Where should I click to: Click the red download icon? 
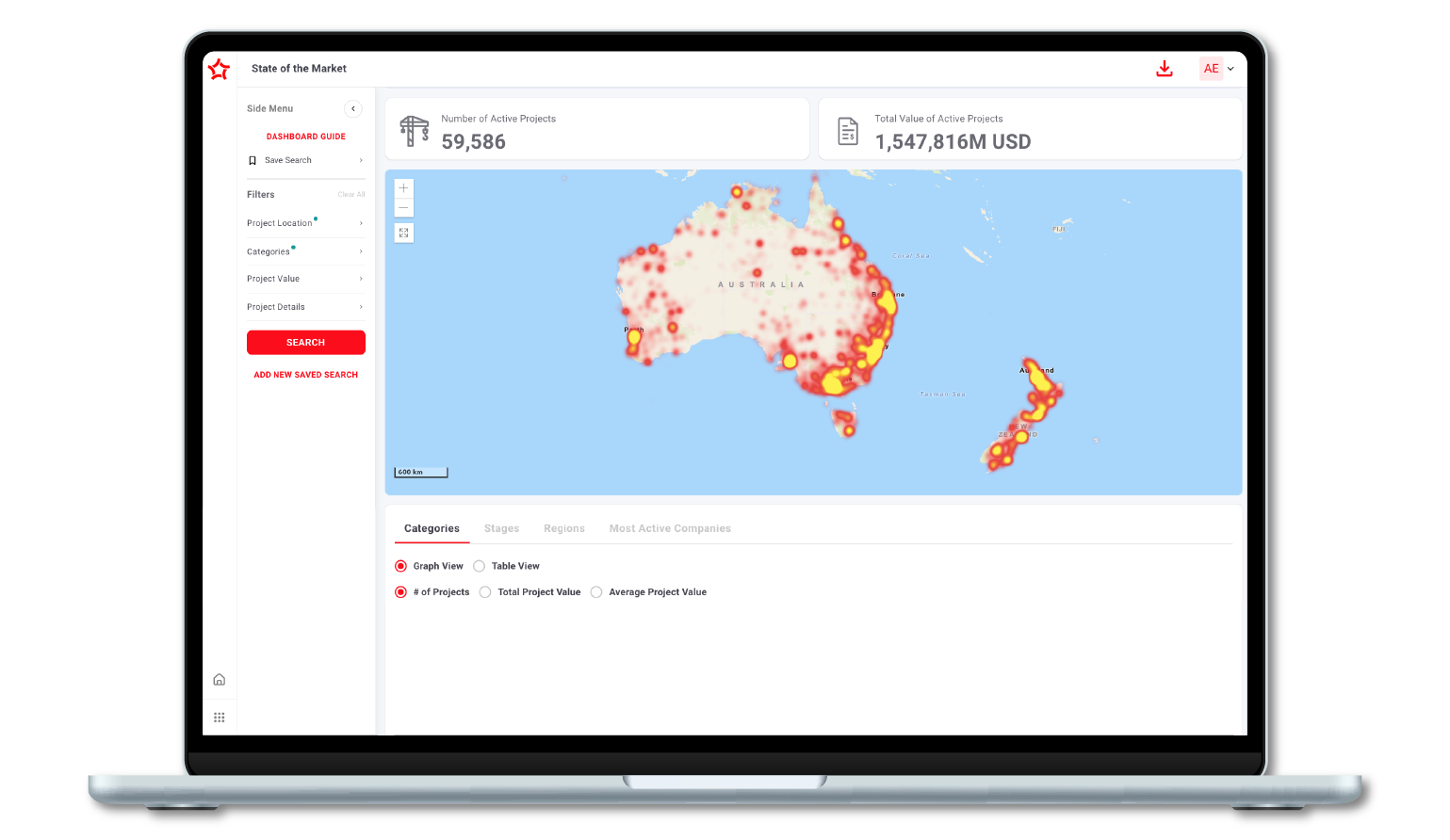pyautogui.click(x=1165, y=69)
